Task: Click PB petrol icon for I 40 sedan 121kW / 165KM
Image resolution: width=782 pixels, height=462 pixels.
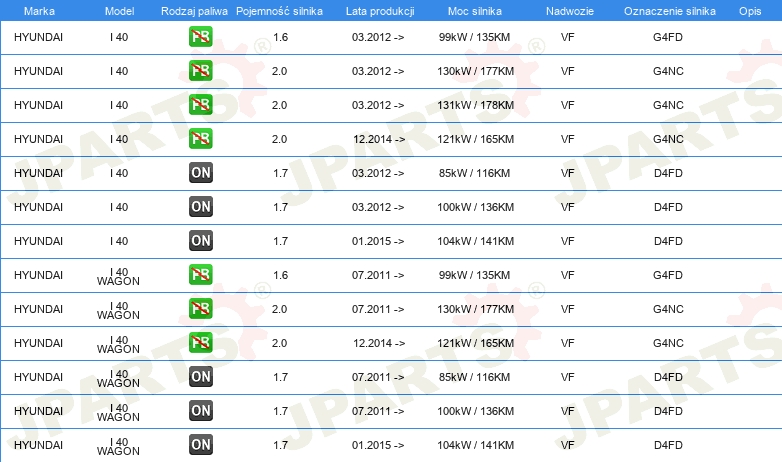Action: 200,139
